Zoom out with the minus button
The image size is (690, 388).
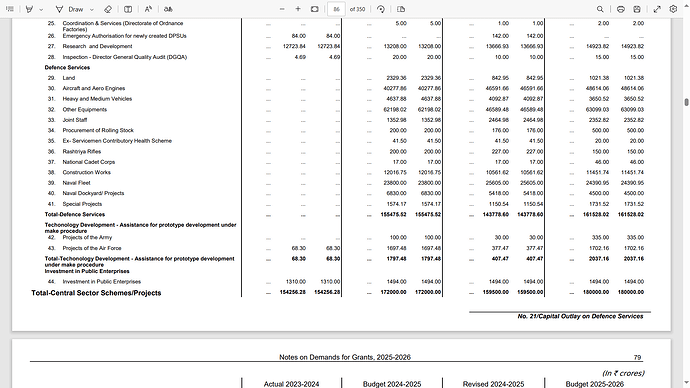click(x=282, y=9)
